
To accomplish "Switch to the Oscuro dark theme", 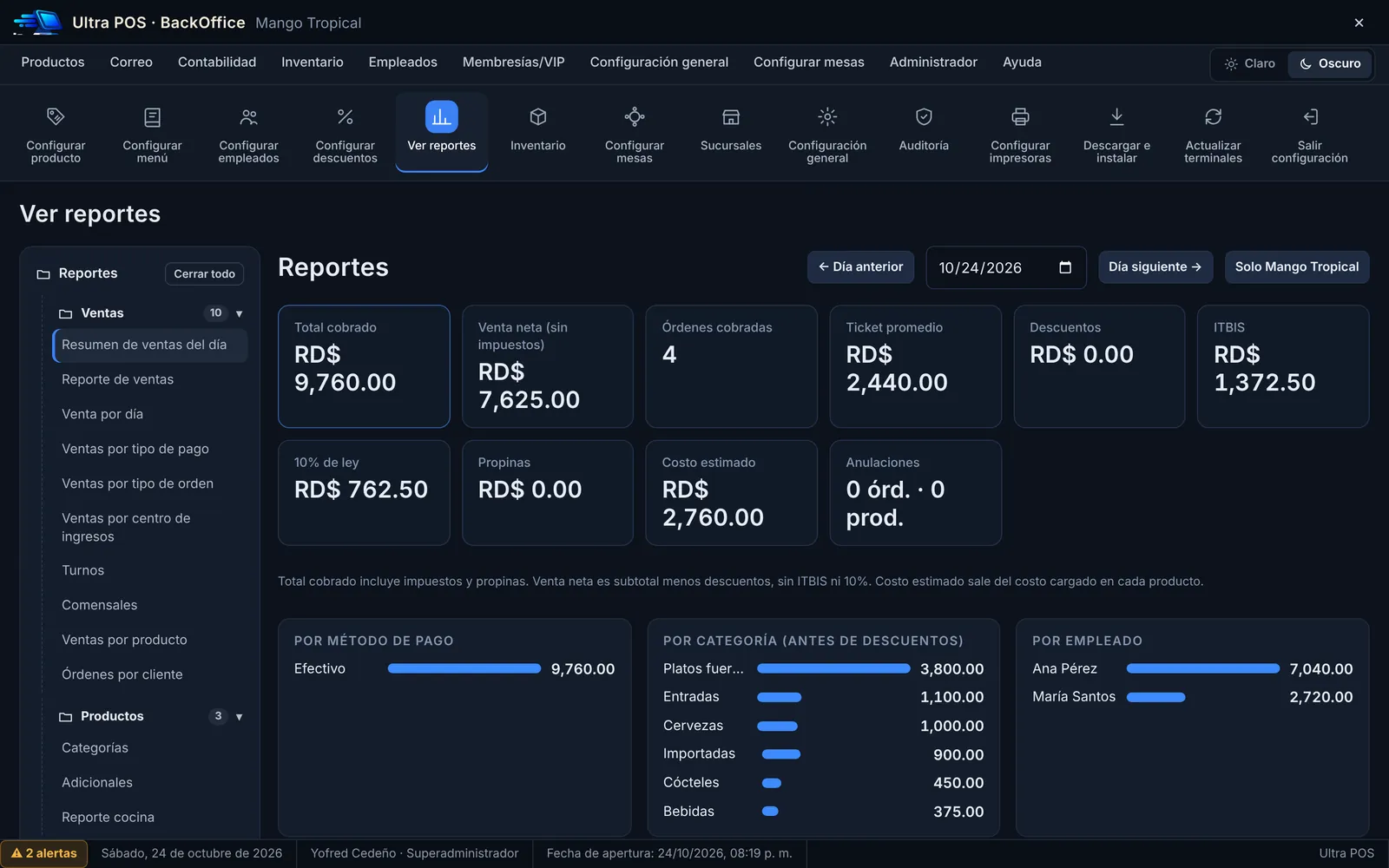I will (x=1330, y=63).
